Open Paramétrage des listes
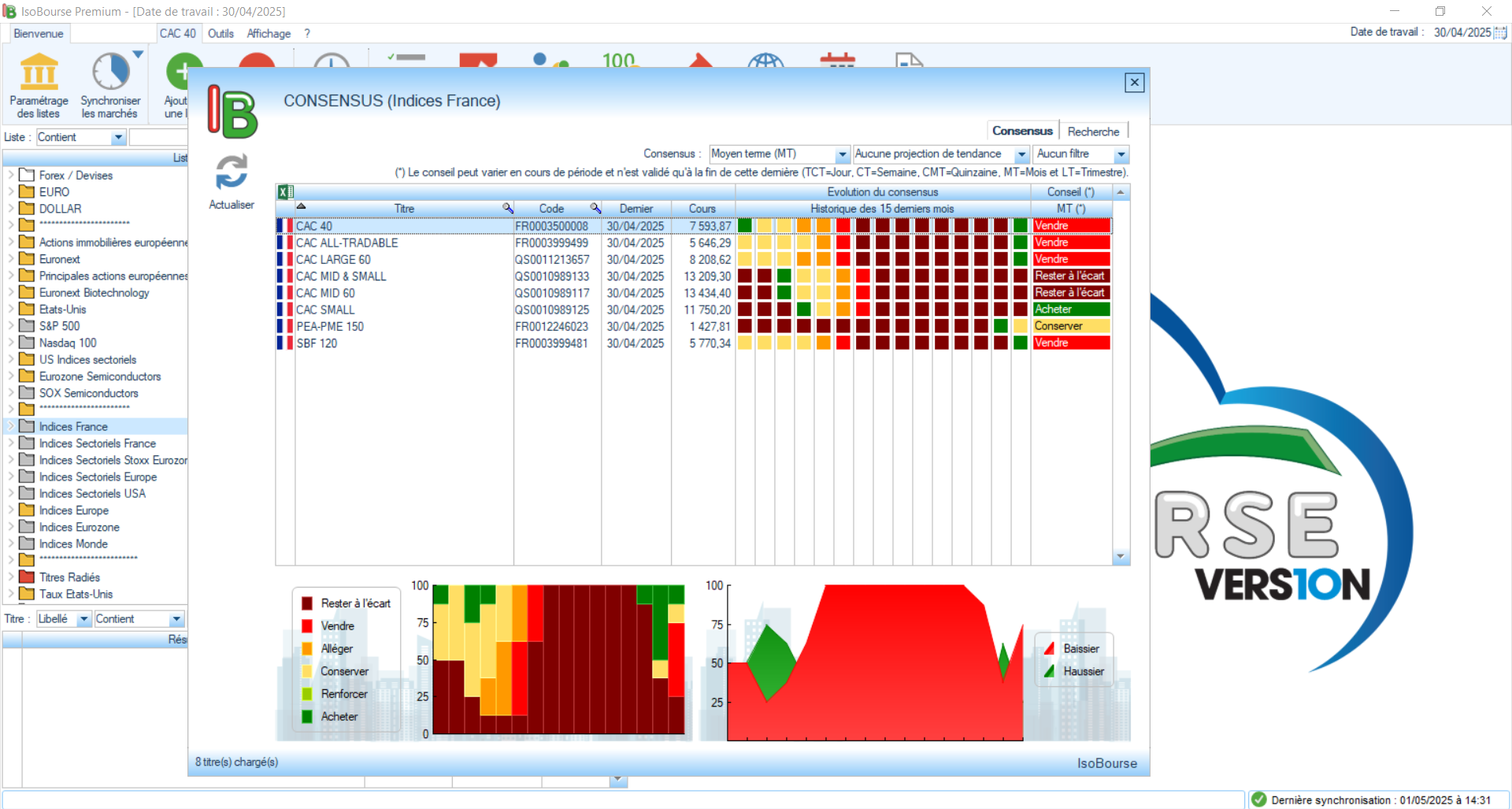This screenshot has height=809, width=1512. [x=39, y=85]
